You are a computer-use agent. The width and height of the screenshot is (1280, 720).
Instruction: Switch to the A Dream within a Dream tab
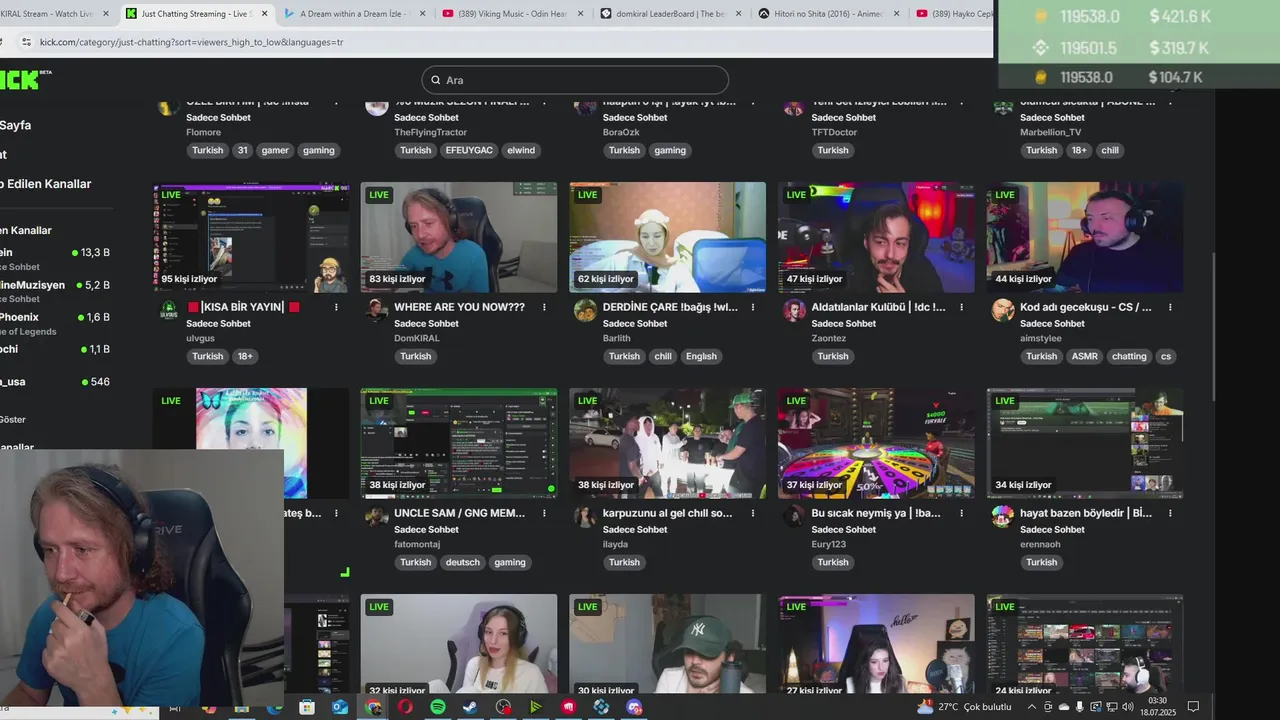tap(353, 14)
